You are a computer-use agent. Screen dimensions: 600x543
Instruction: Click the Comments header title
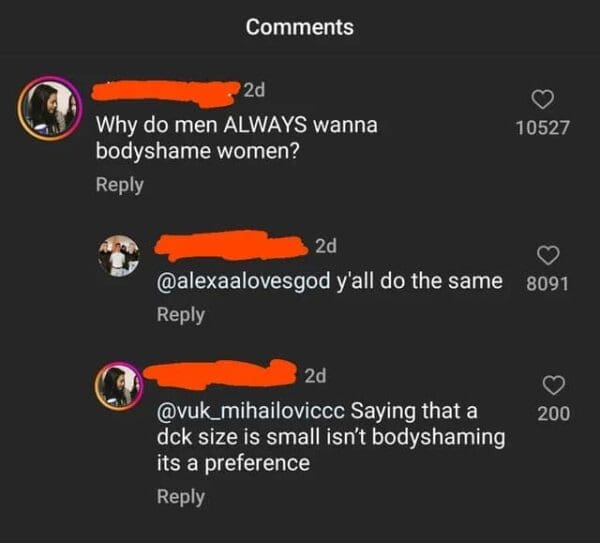(300, 27)
